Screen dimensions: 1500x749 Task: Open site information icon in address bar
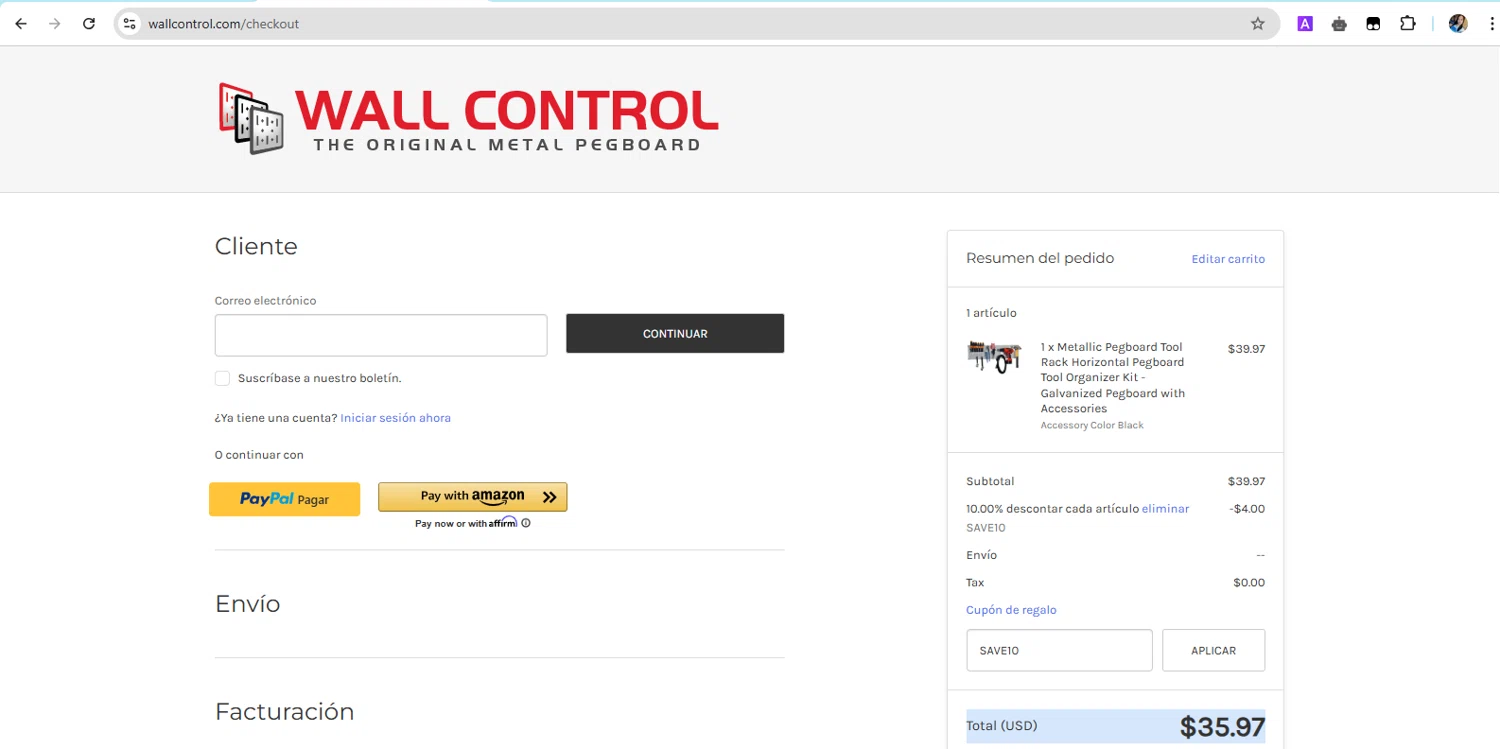[x=129, y=23]
